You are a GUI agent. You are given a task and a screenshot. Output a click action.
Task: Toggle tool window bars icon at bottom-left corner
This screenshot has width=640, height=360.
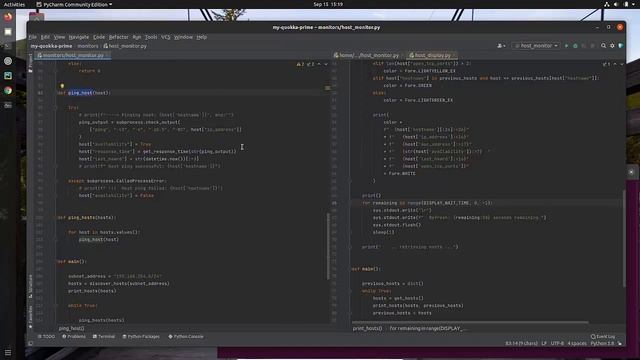(30, 344)
